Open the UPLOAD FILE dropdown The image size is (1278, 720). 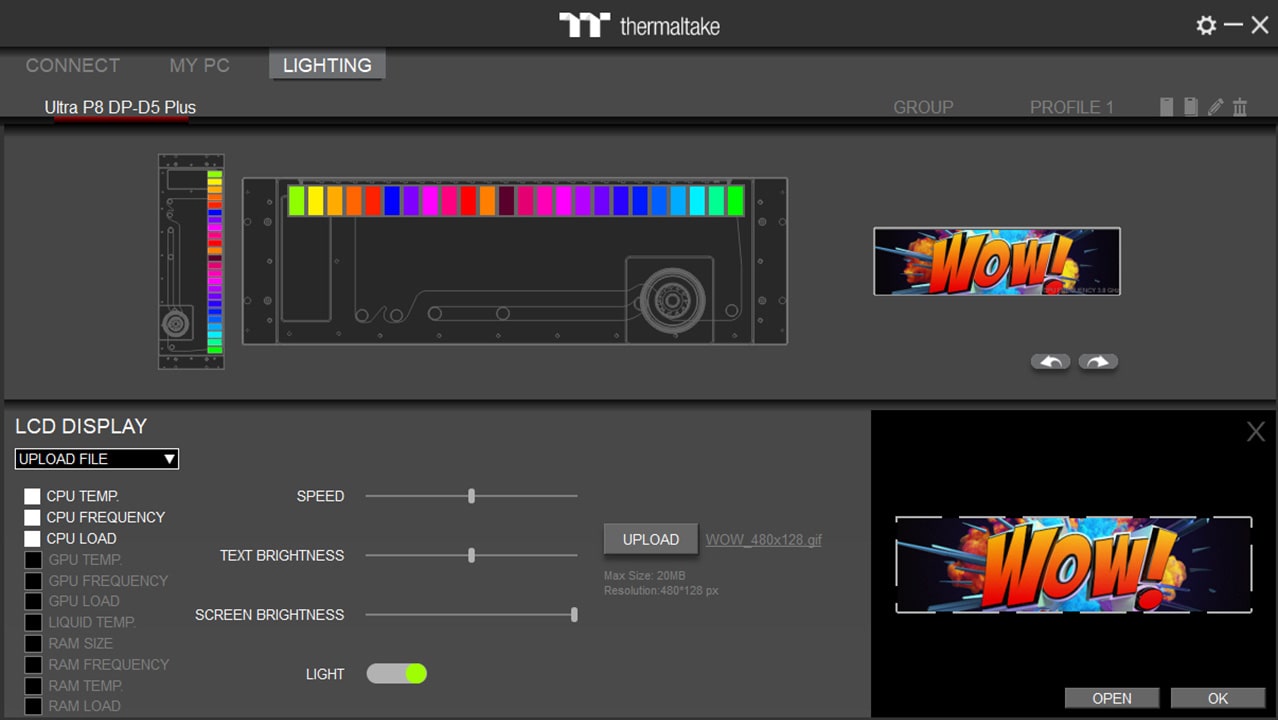point(97,459)
